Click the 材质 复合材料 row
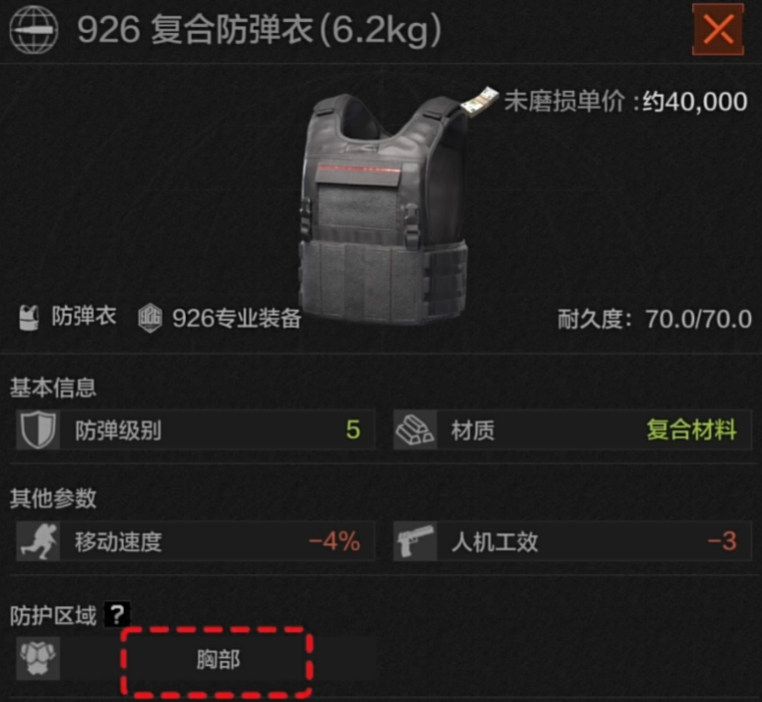Screen dimensions: 762x702 pyautogui.click(x=572, y=430)
